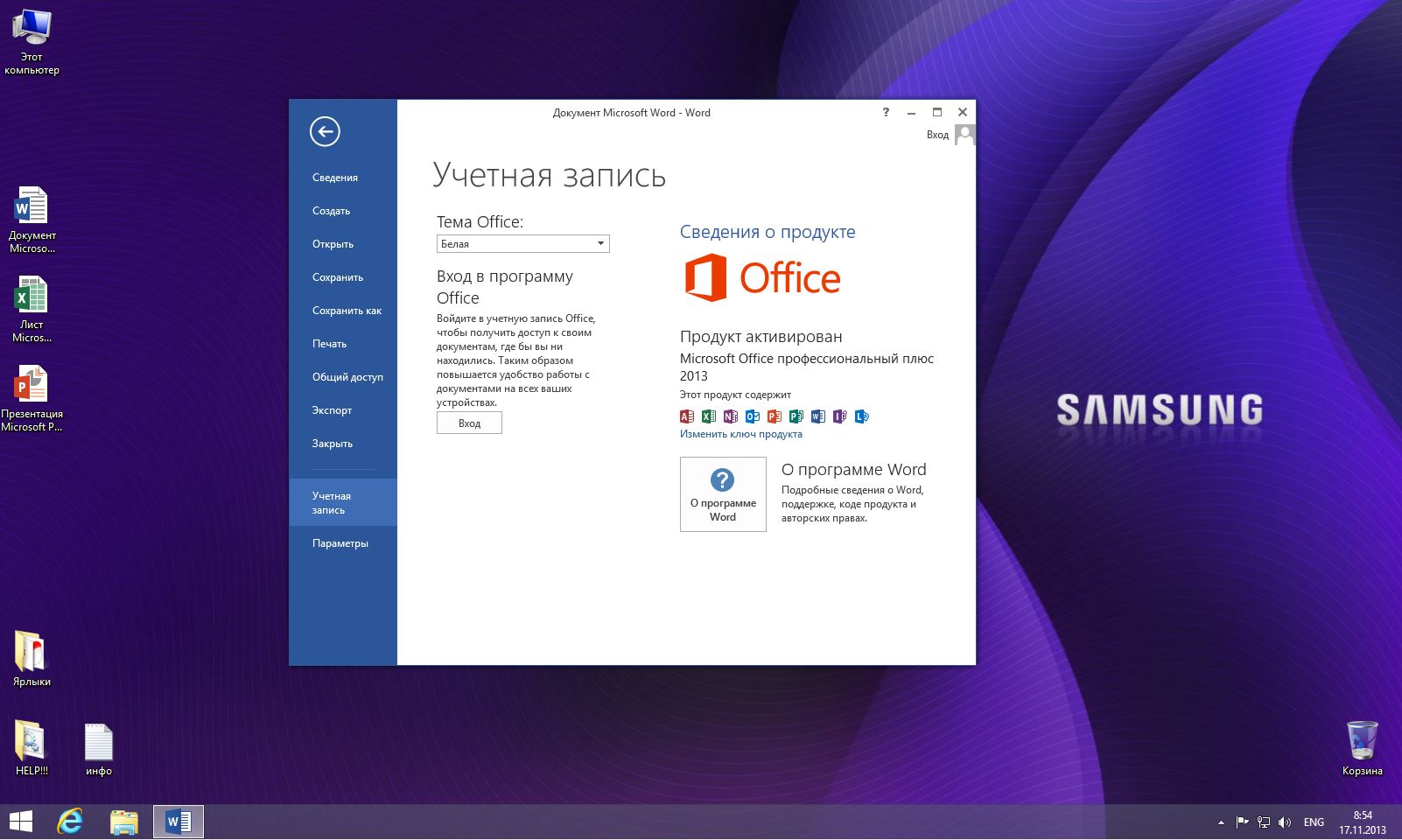Select the 'инфо' text file icon
The height and width of the screenshot is (840, 1402).
tap(99, 748)
